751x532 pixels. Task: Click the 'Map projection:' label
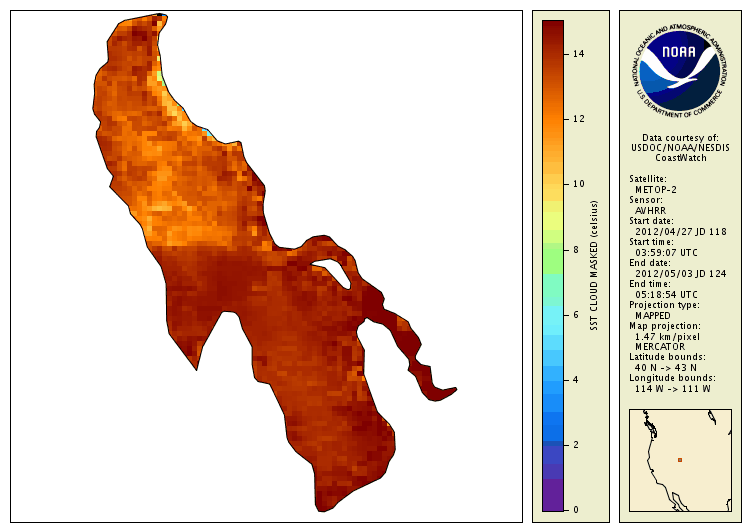(x=665, y=326)
